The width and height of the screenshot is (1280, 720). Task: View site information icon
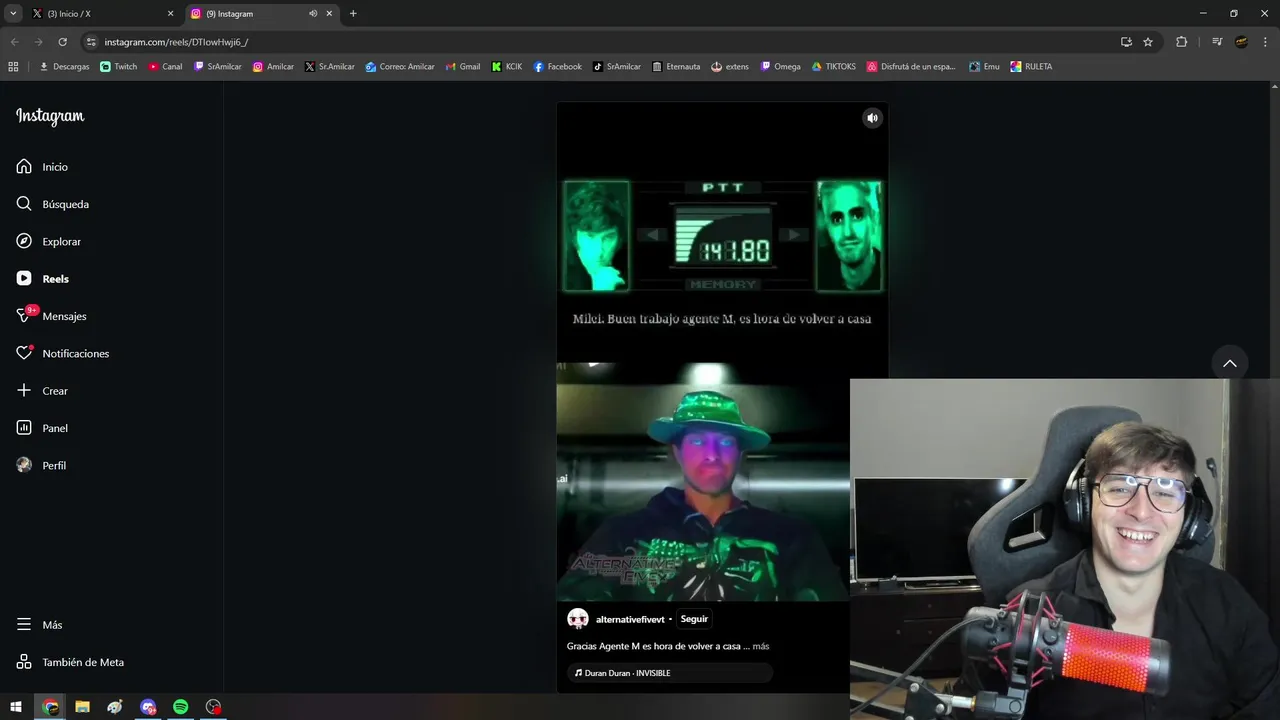click(91, 42)
